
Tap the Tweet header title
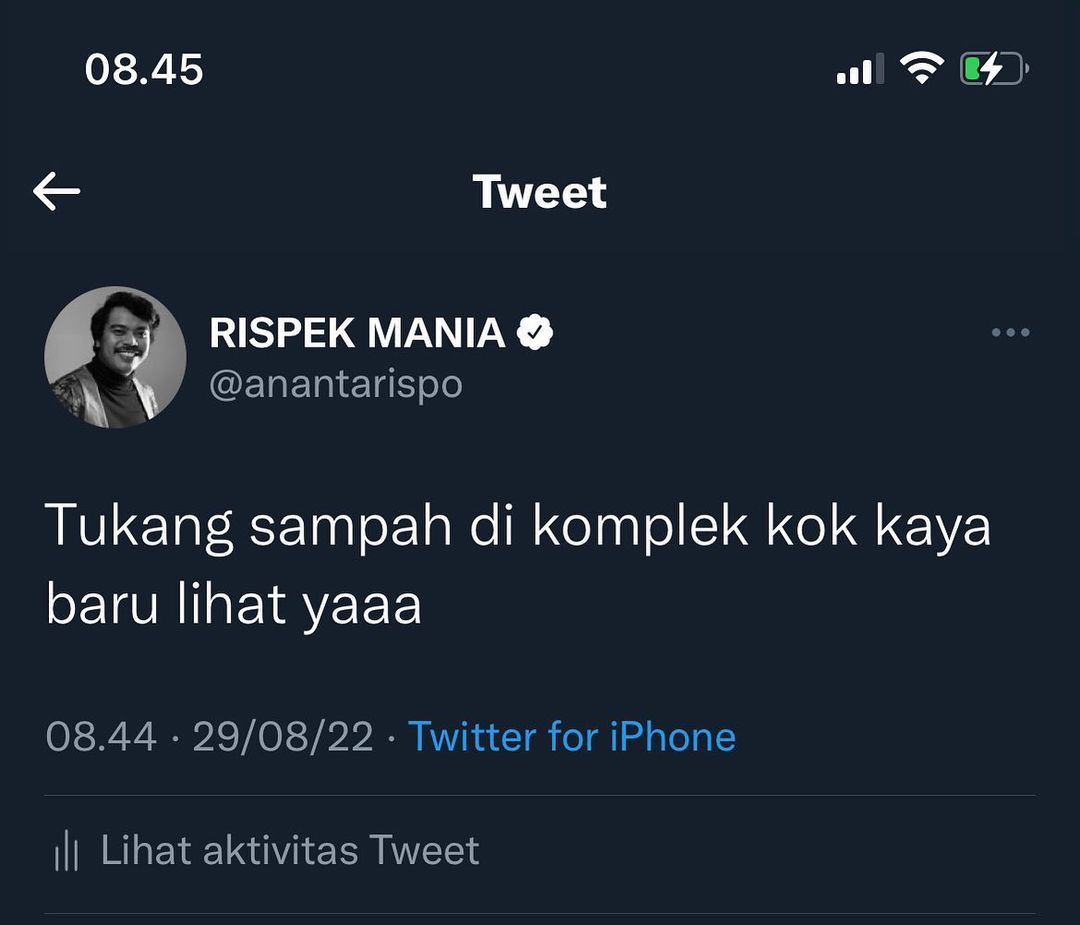[539, 192]
